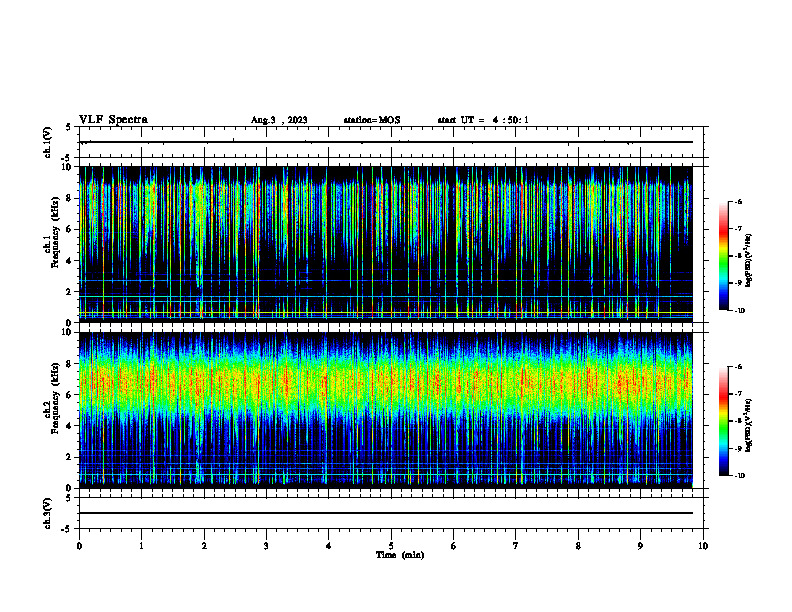
Task: Click time-axis tick label "0"
Action: [79, 546]
